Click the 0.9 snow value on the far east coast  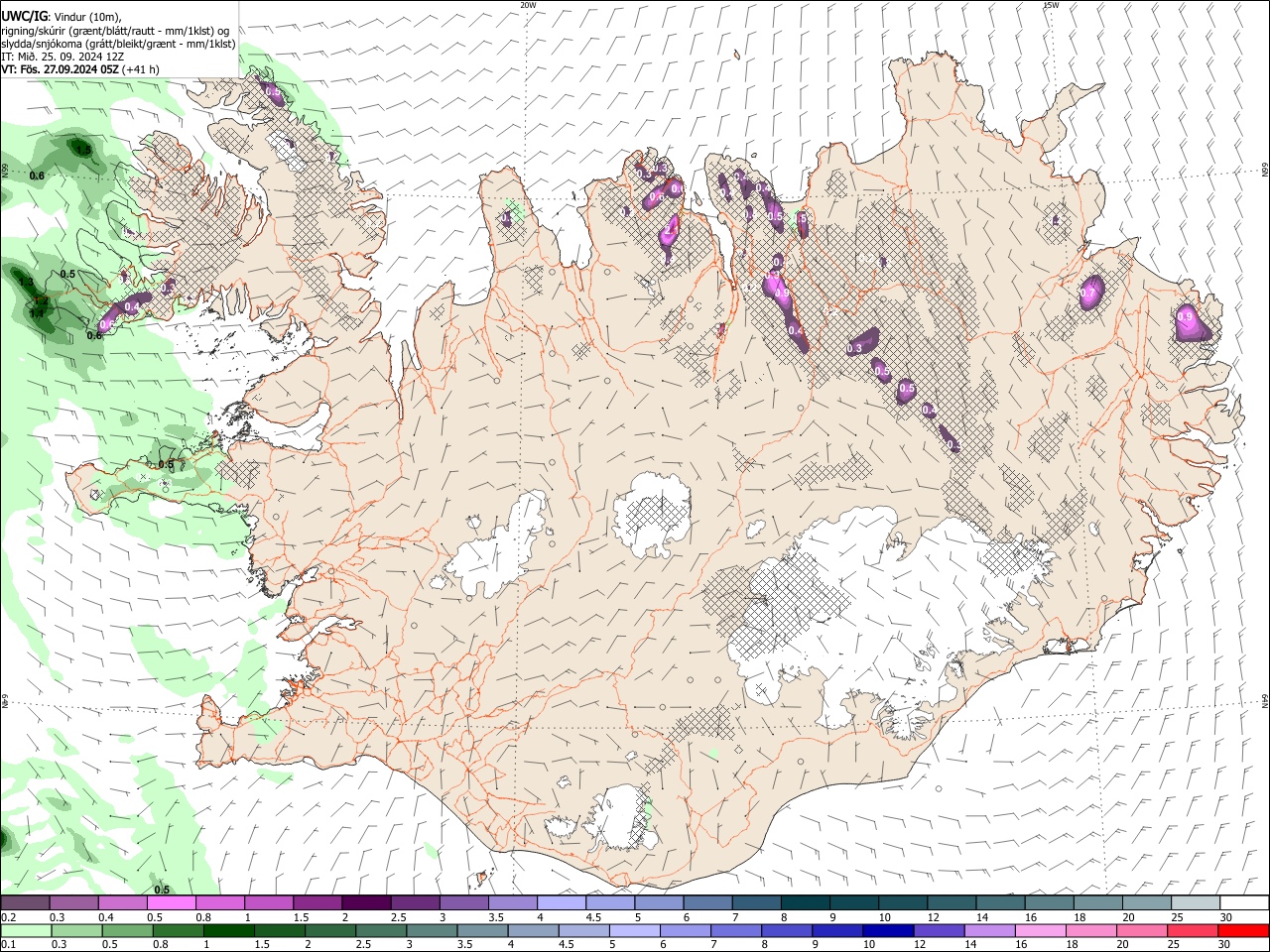click(1185, 316)
